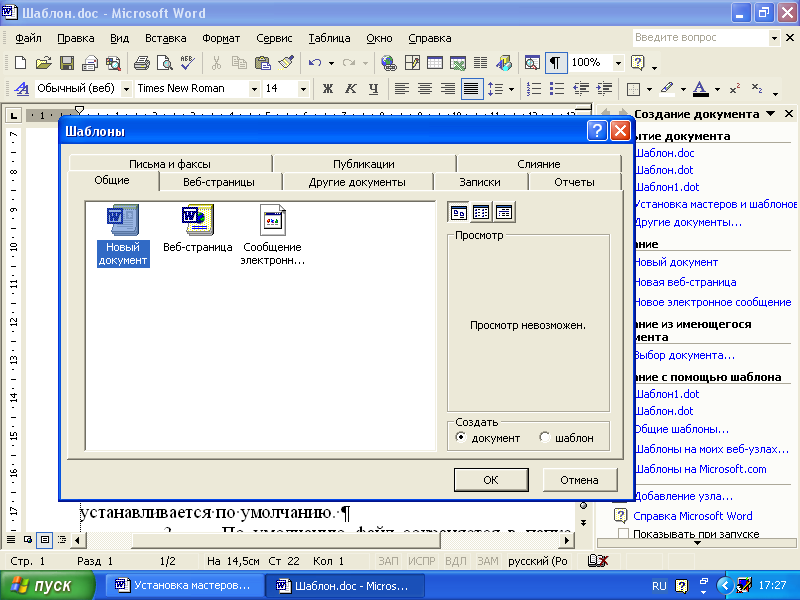
Task: Switch the dialog to large icons view
Action: tap(459, 212)
